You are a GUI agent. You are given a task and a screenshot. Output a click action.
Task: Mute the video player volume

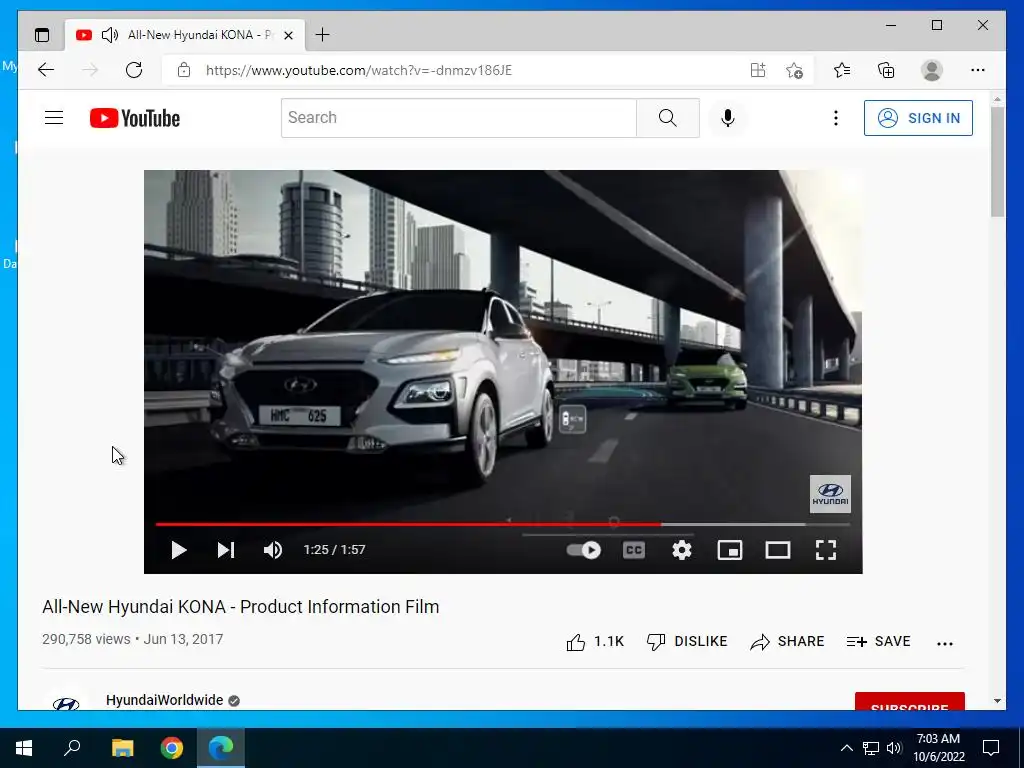click(x=273, y=550)
